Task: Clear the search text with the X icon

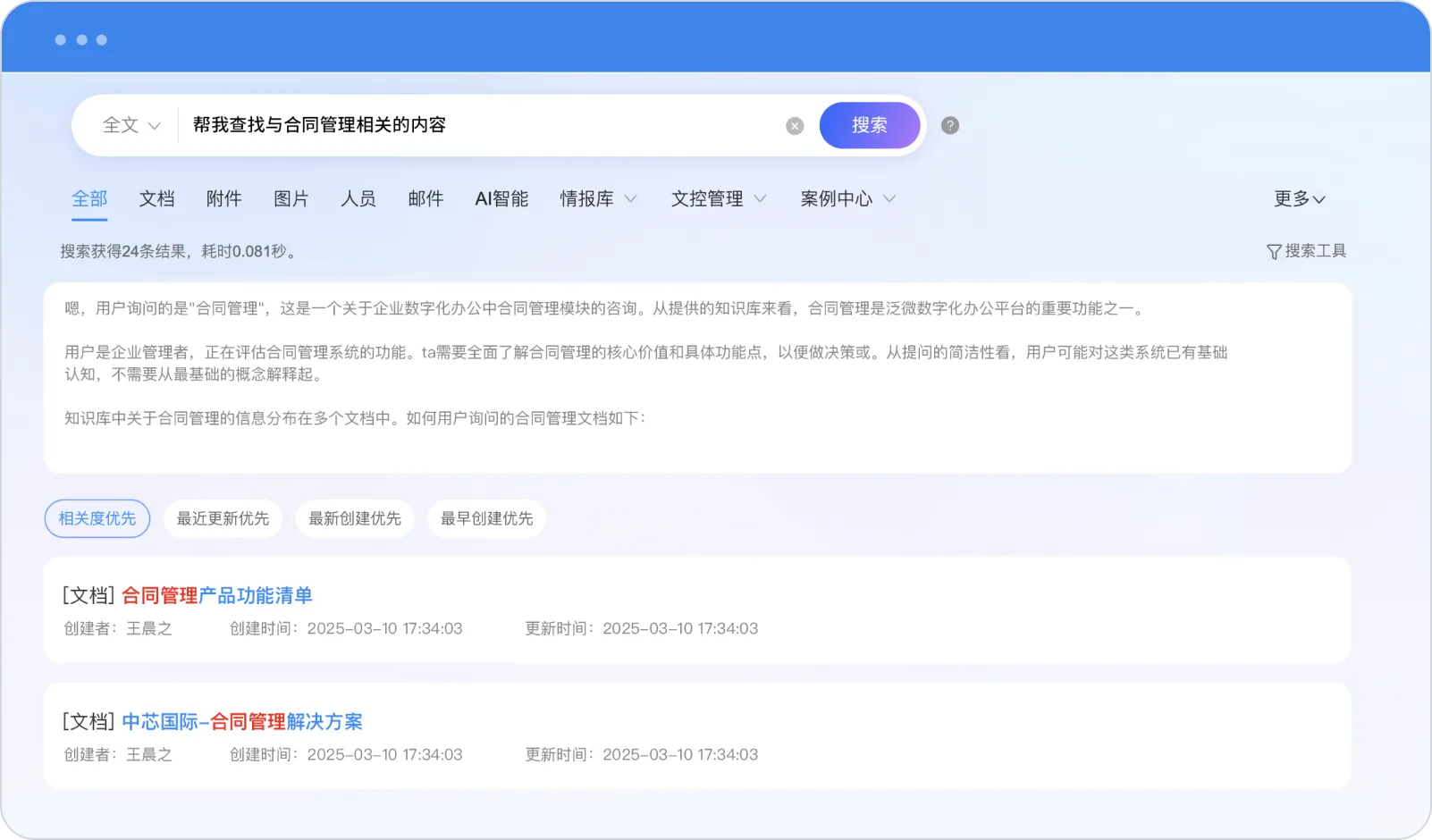Action: point(795,126)
